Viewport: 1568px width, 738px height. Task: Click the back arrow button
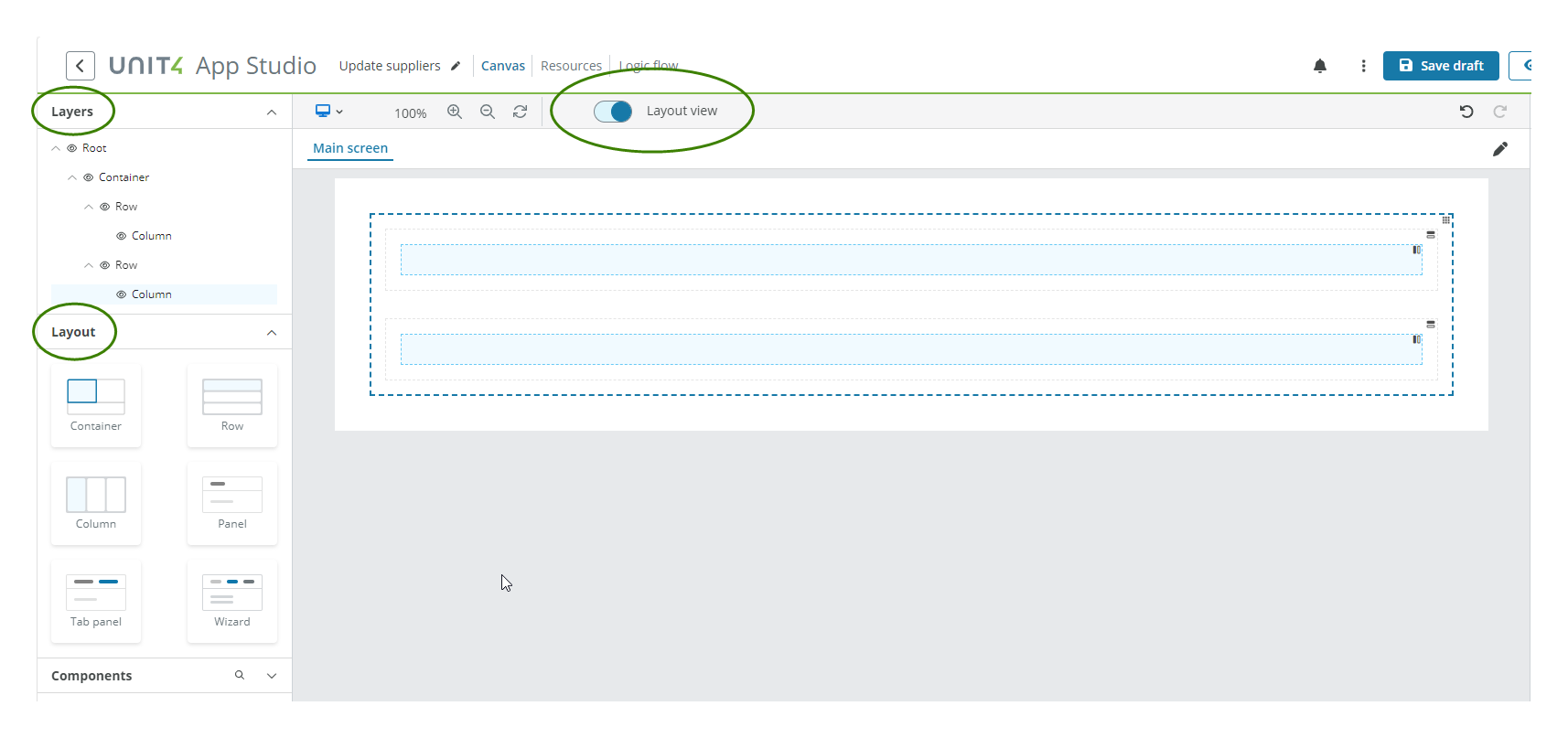click(x=81, y=66)
